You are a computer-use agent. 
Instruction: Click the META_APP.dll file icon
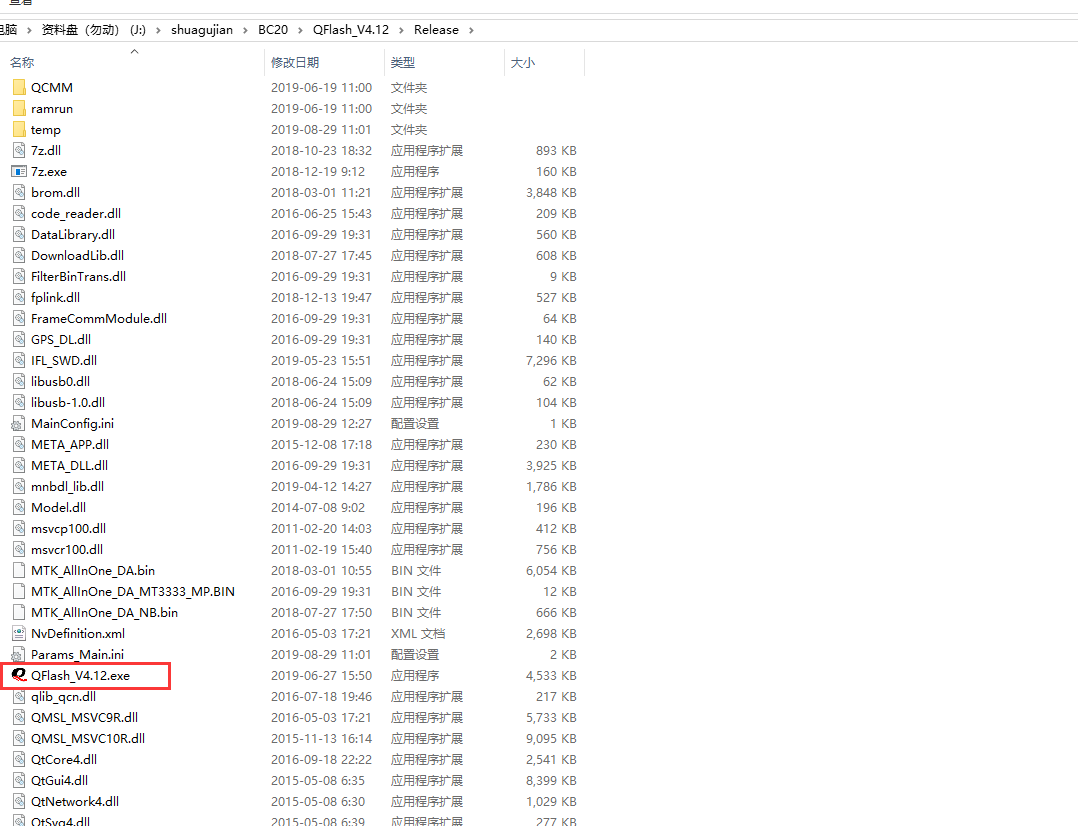pos(19,445)
